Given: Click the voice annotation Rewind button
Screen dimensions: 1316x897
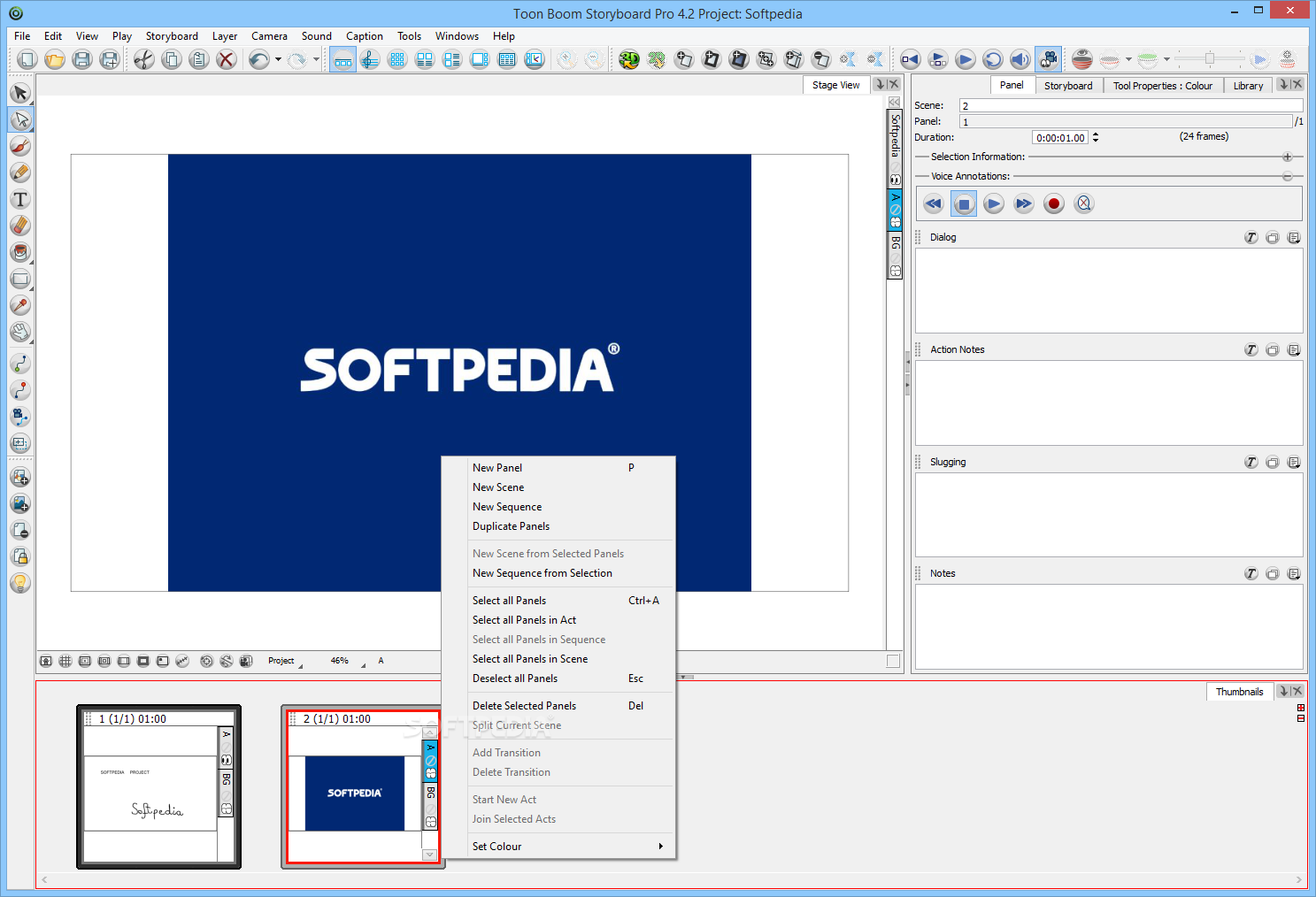Looking at the screenshot, I should (933, 204).
